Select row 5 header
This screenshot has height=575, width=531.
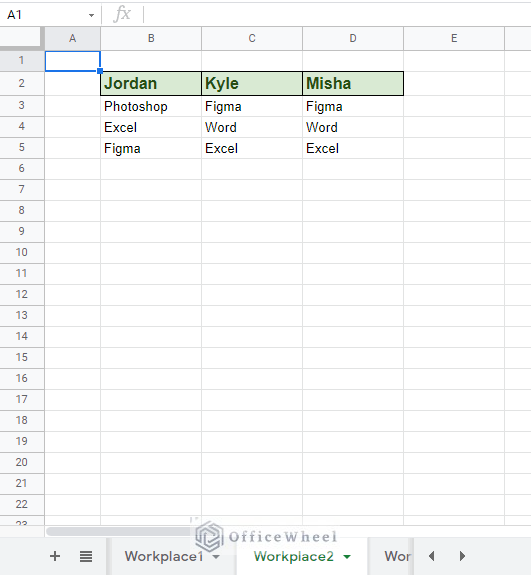(22, 148)
